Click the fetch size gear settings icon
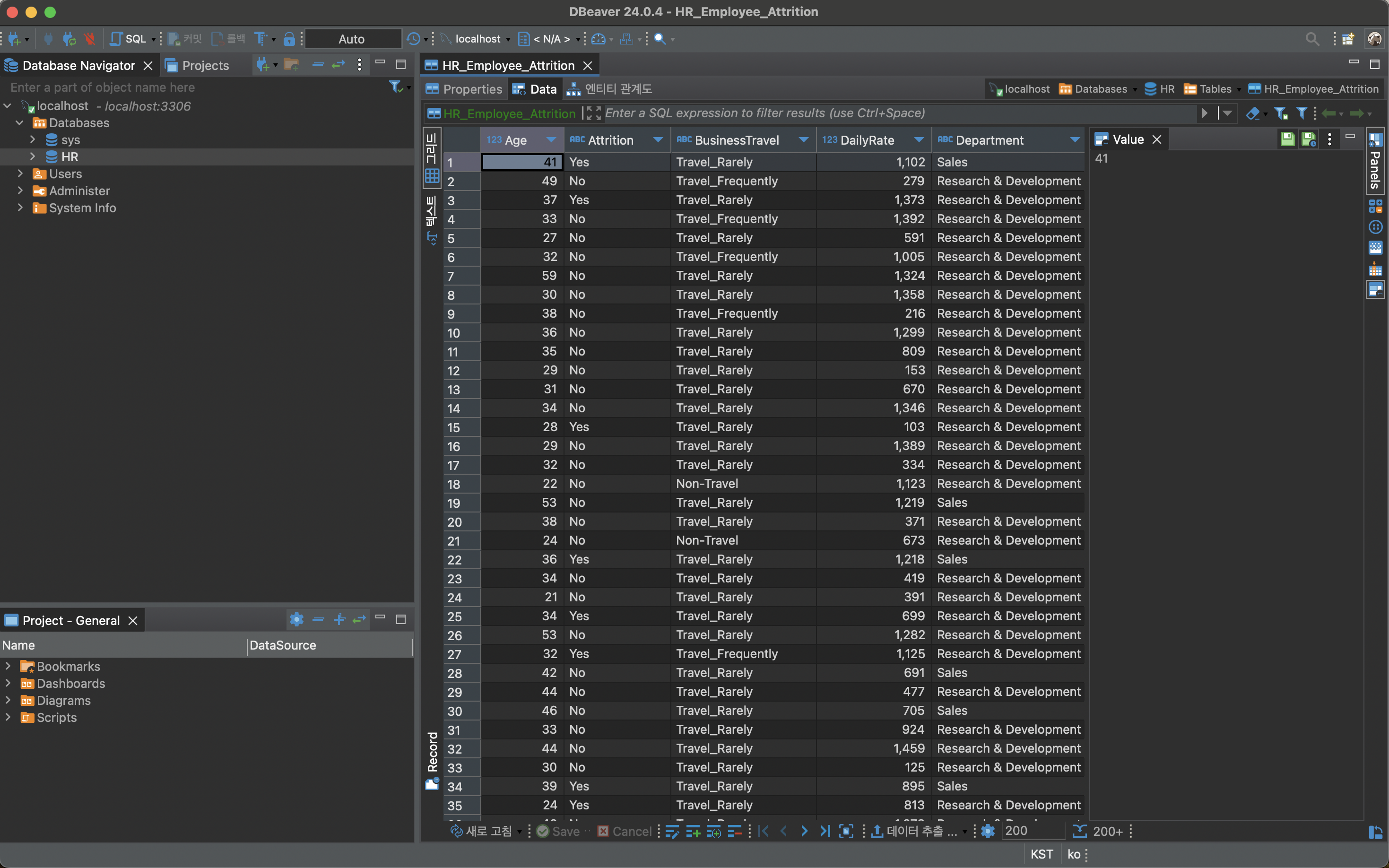This screenshot has width=1389, height=868. pos(988,831)
